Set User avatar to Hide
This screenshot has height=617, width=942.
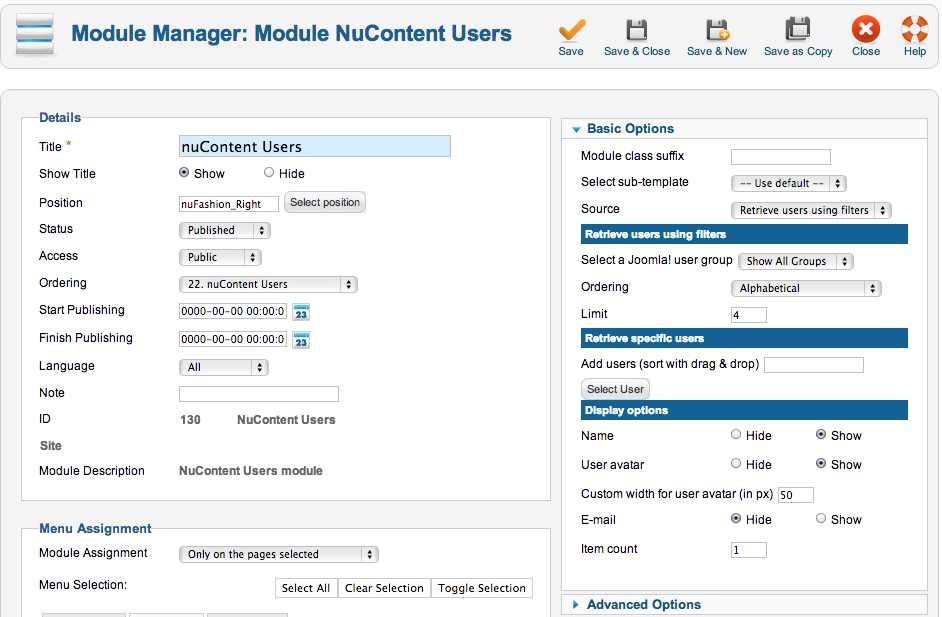[736, 463]
